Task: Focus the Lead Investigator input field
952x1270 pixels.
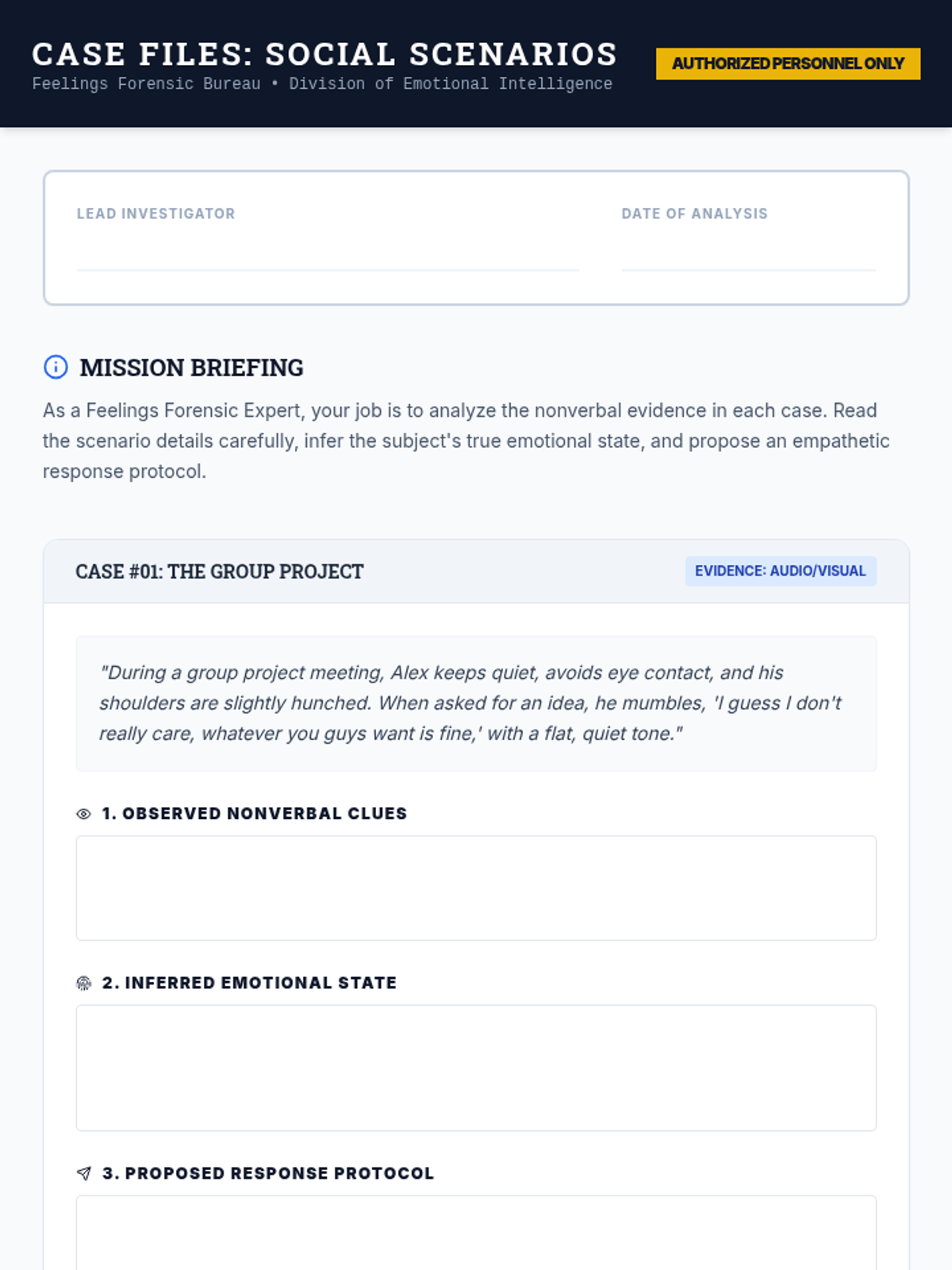Action: (x=328, y=254)
